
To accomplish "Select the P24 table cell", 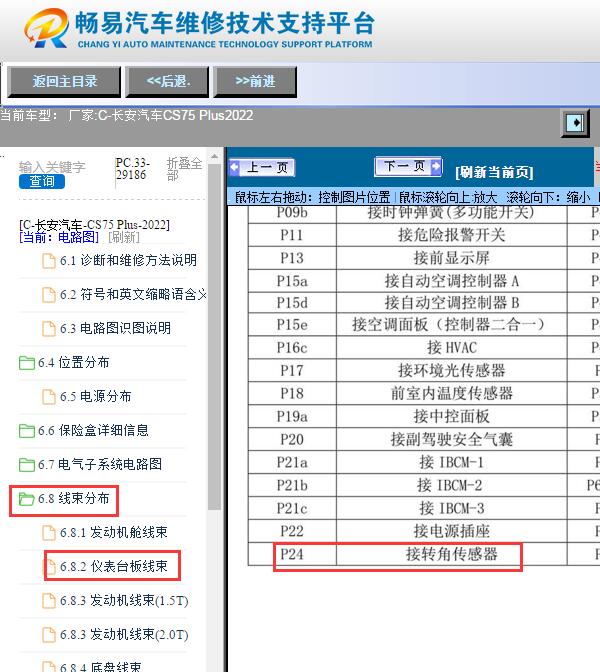I will (292, 554).
